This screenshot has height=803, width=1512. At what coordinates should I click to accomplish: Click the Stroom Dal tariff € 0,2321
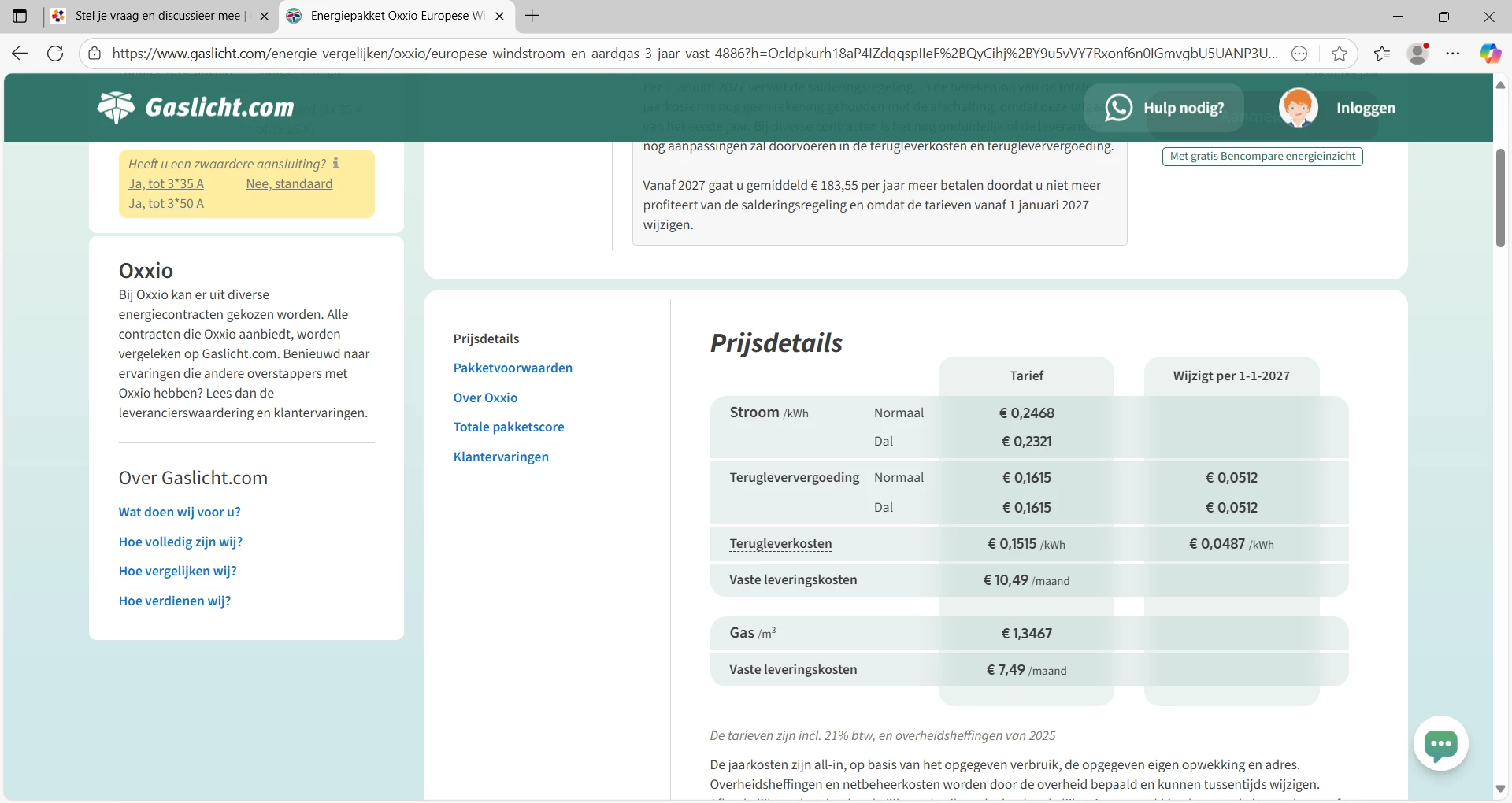[x=1026, y=441]
